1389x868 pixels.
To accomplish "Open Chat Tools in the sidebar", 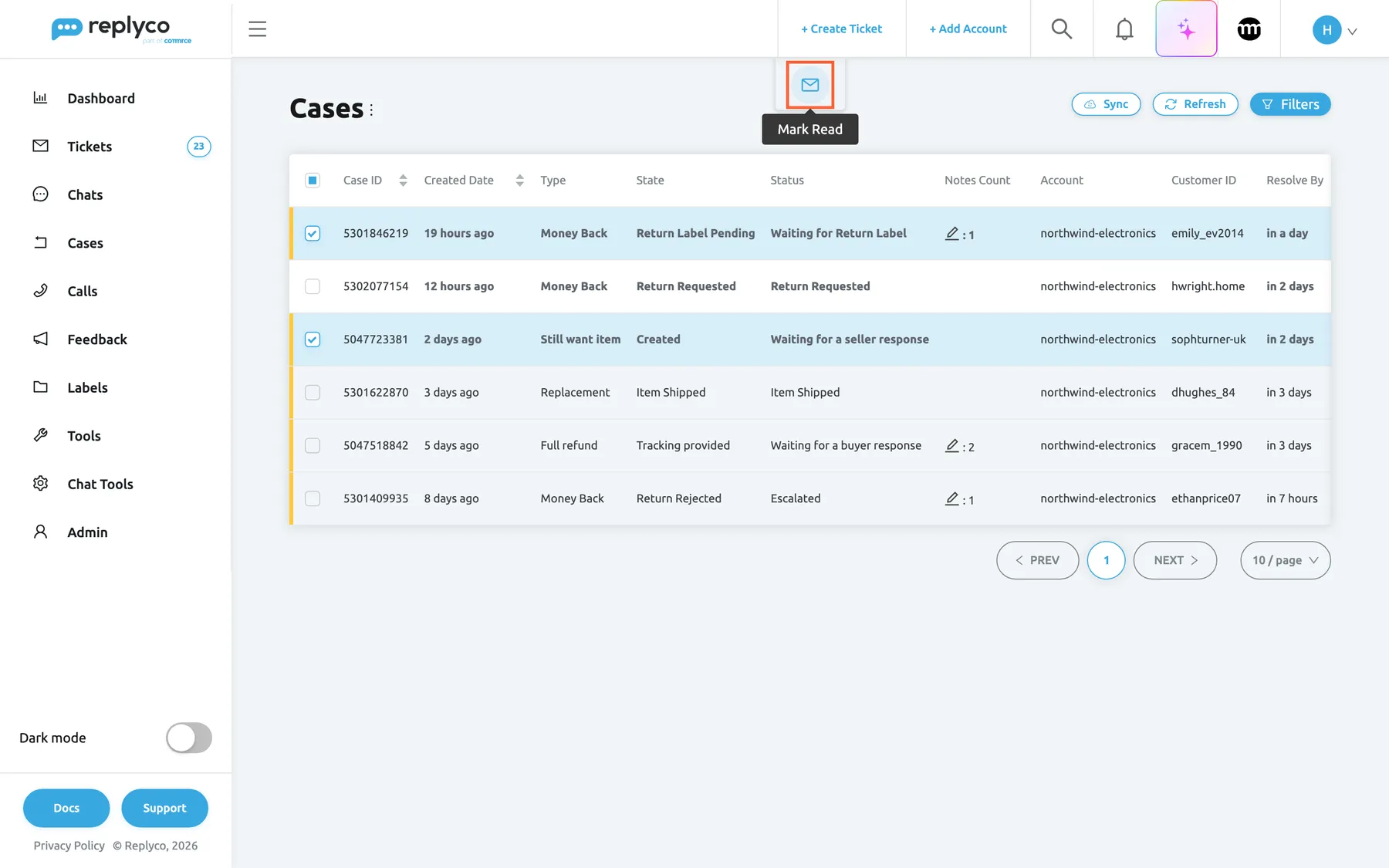I will pyautogui.click(x=100, y=484).
